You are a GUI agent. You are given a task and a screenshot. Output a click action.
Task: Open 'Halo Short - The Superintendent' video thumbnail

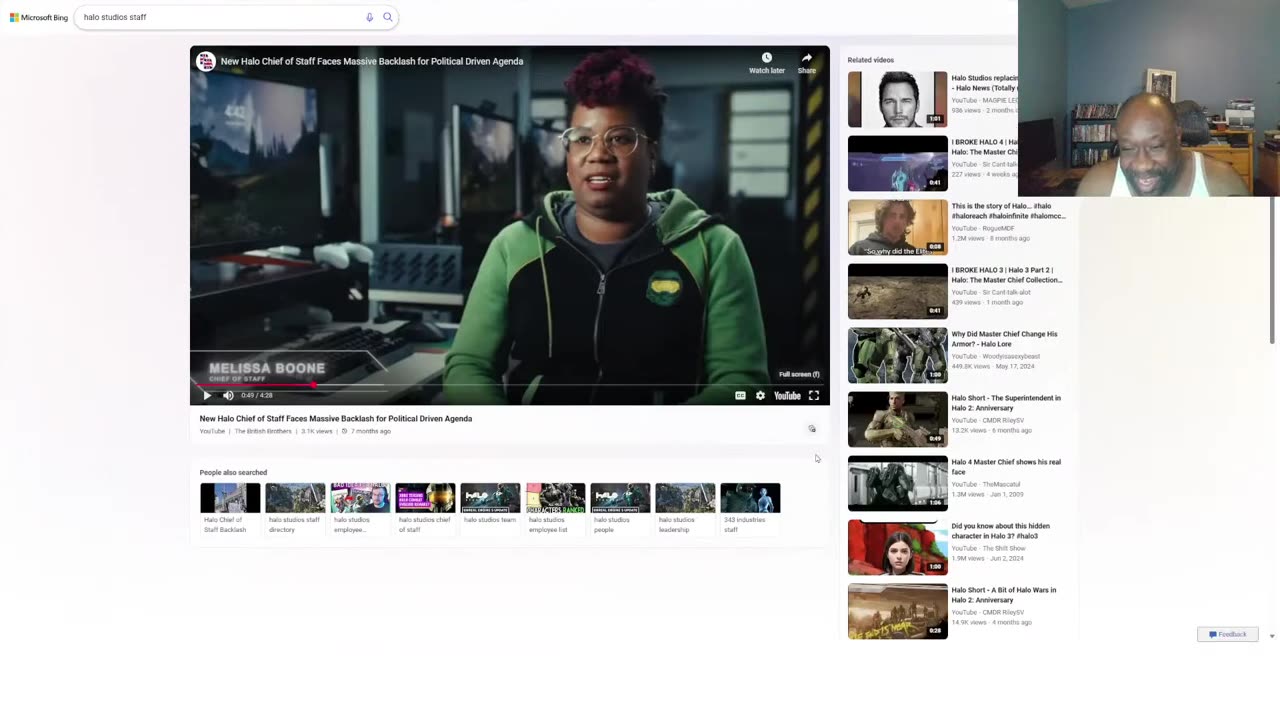[897, 419]
